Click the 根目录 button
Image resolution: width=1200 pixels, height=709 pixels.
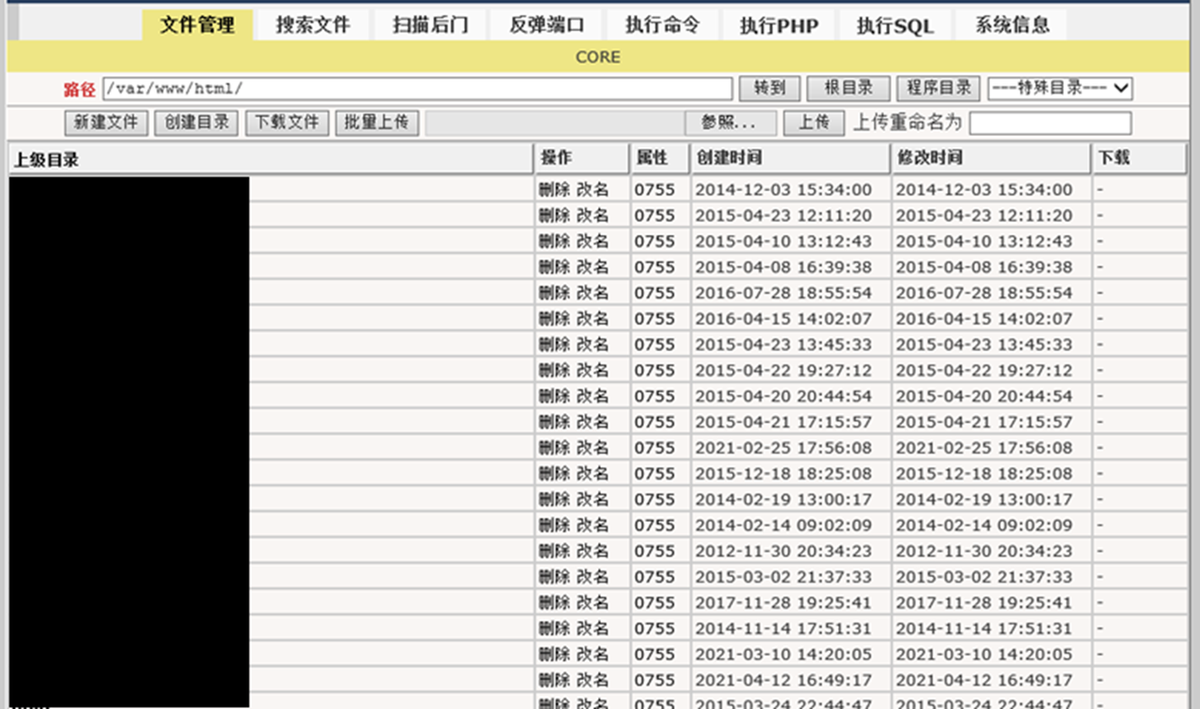coord(848,88)
